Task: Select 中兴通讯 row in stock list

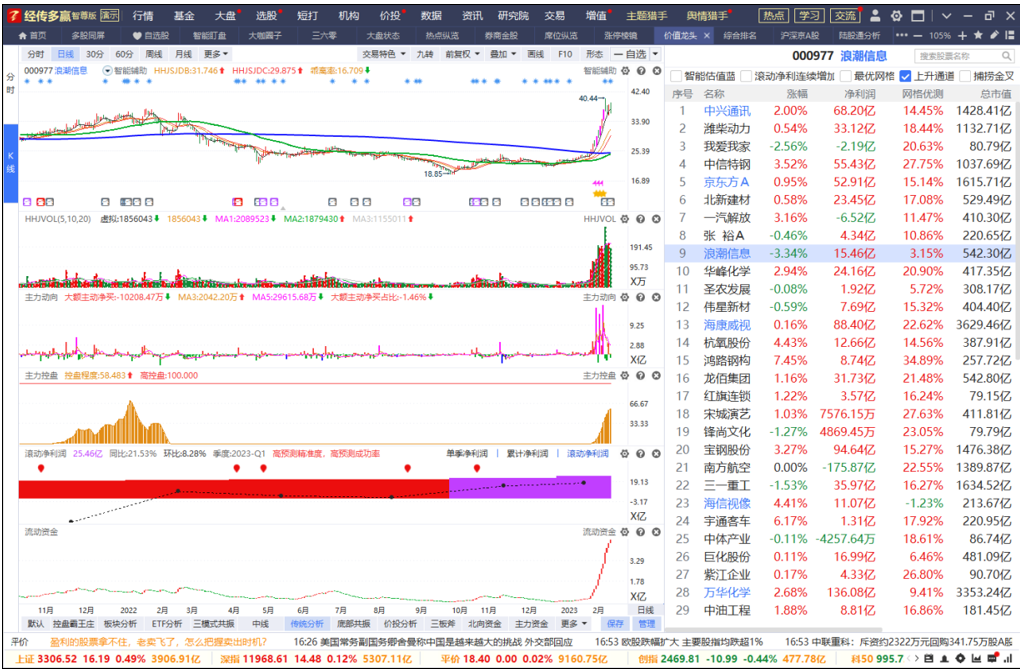Action: click(x=842, y=111)
